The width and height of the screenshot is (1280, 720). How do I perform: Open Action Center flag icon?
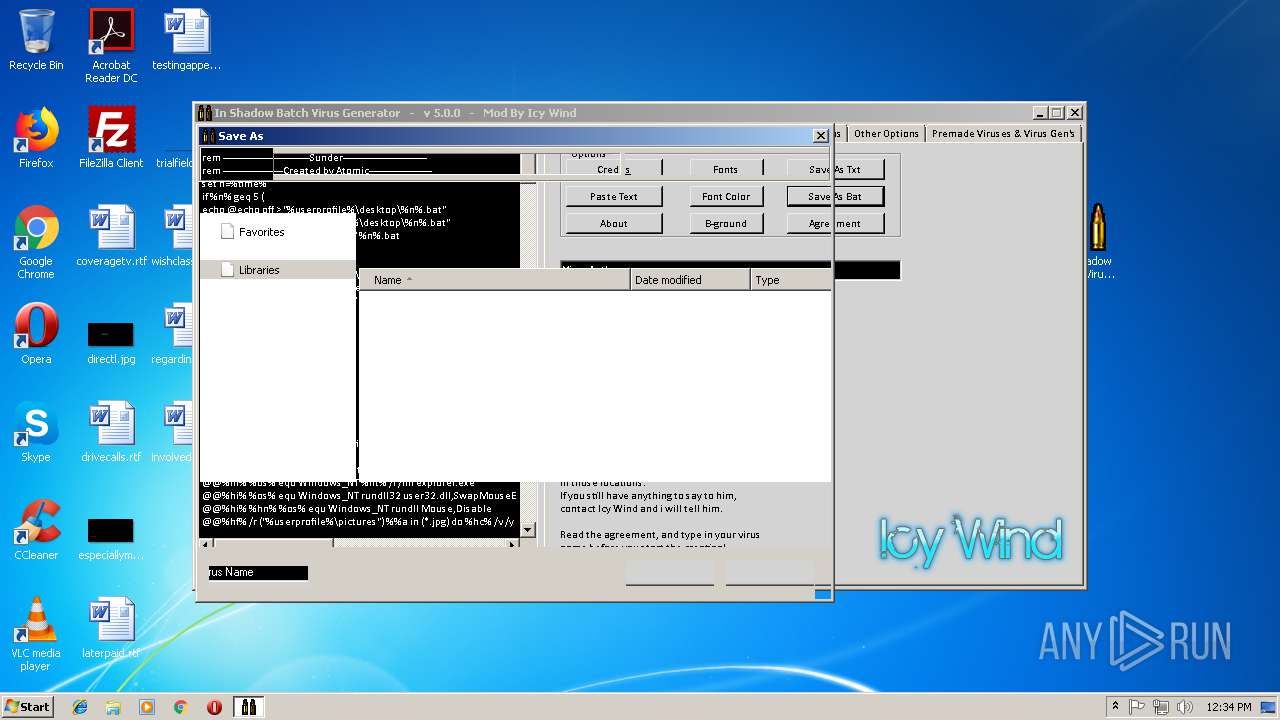[x=1137, y=707]
